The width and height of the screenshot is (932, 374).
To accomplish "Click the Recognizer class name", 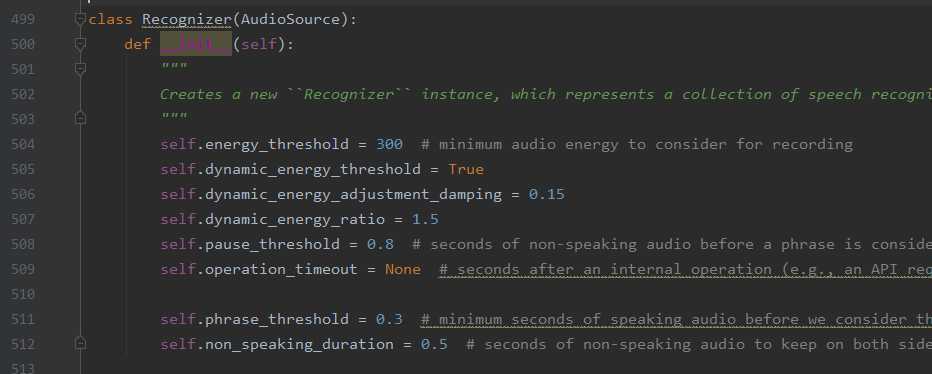I will pos(187,19).
